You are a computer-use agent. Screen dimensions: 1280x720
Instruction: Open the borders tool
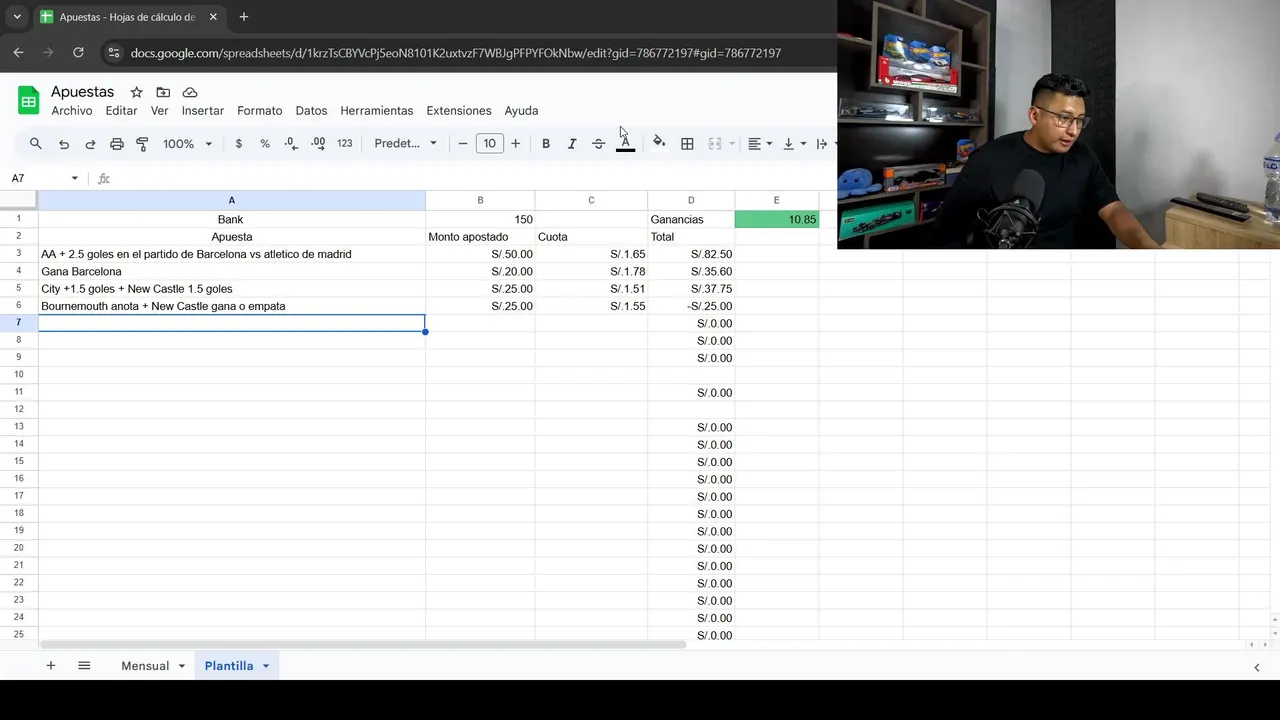click(x=687, y=144)
